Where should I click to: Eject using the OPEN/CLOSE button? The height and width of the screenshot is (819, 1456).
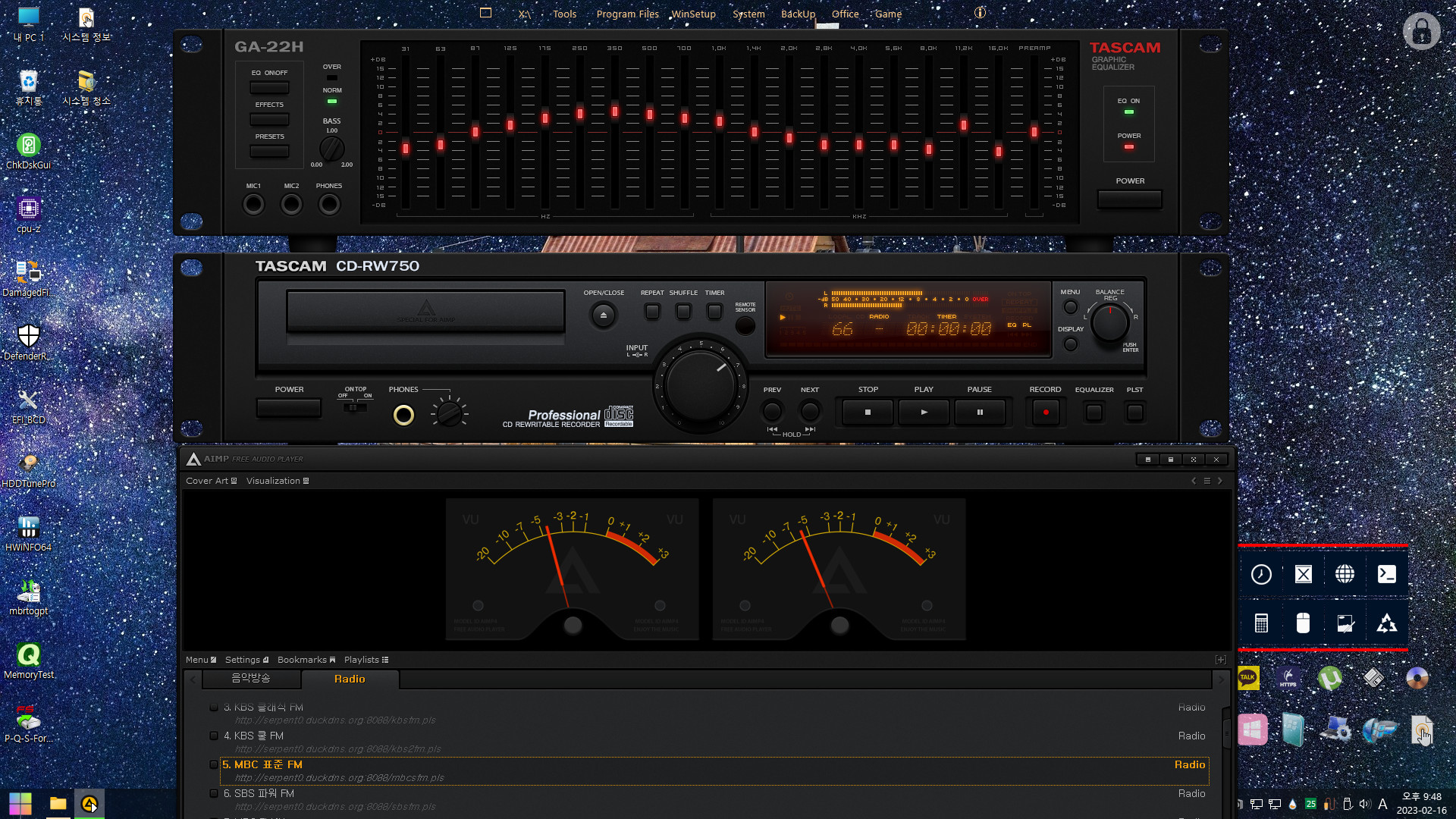coord(604,315)
